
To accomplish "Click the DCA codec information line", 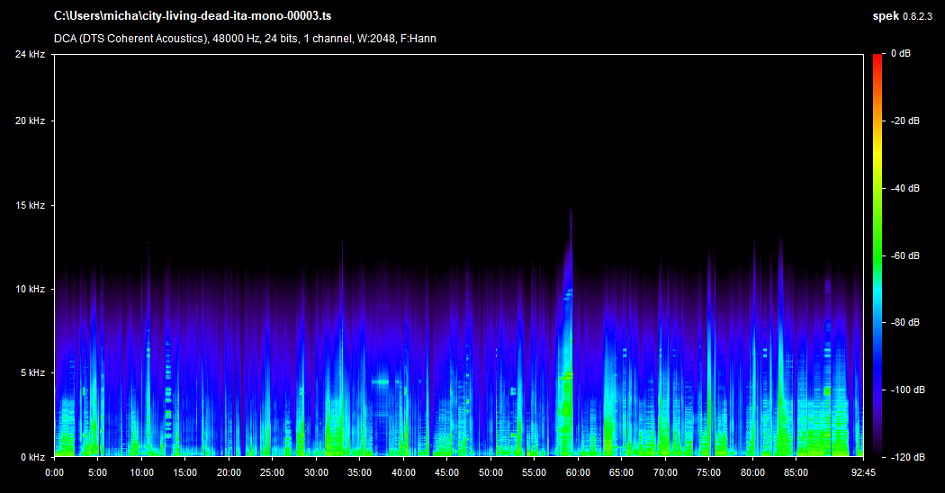I will 245,39.
